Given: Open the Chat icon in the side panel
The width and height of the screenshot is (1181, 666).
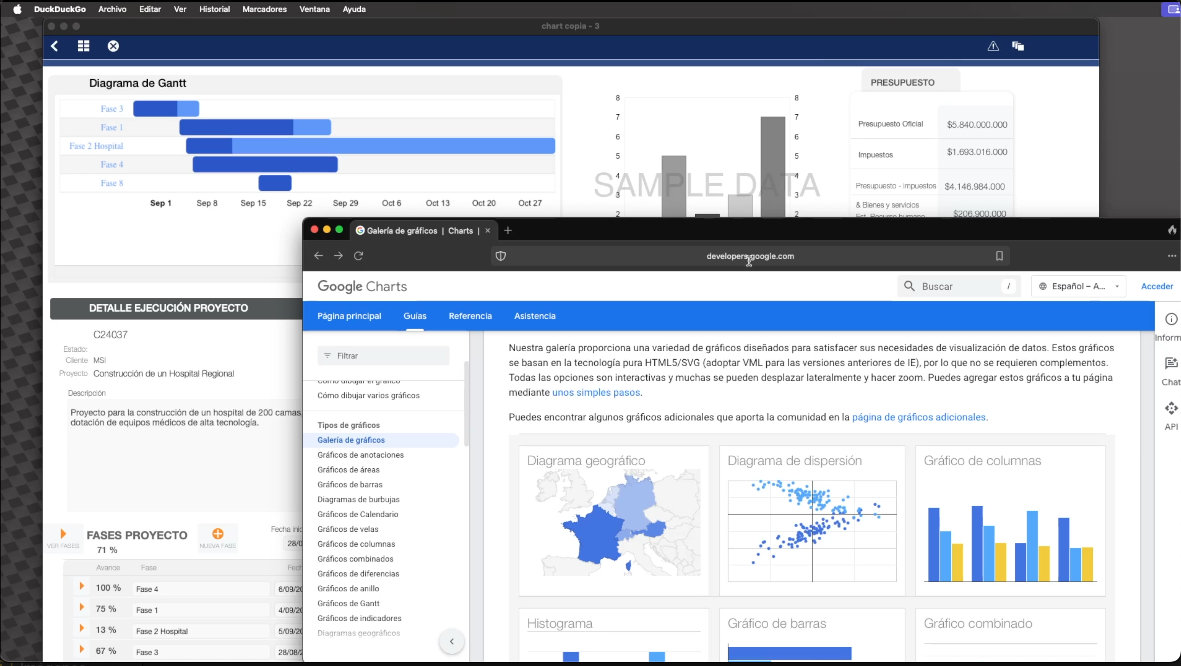Looking at the screenshot, I should (1171, 364).
